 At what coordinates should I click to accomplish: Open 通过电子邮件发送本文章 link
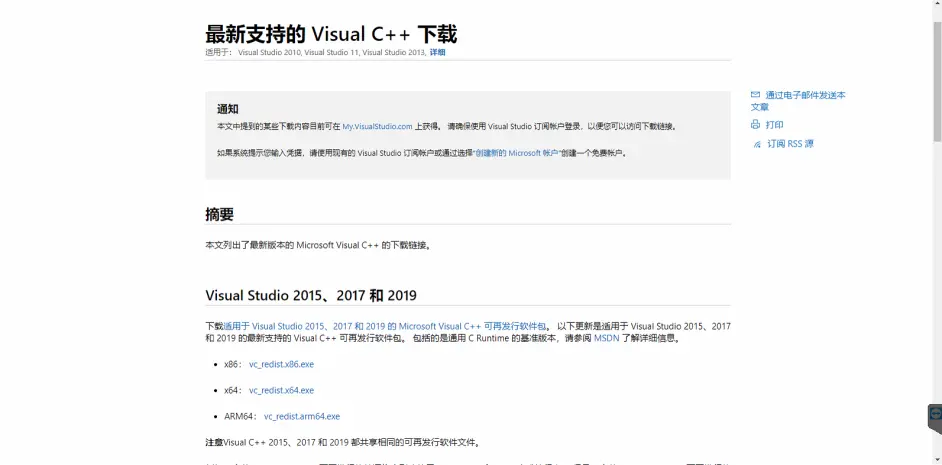799,101
